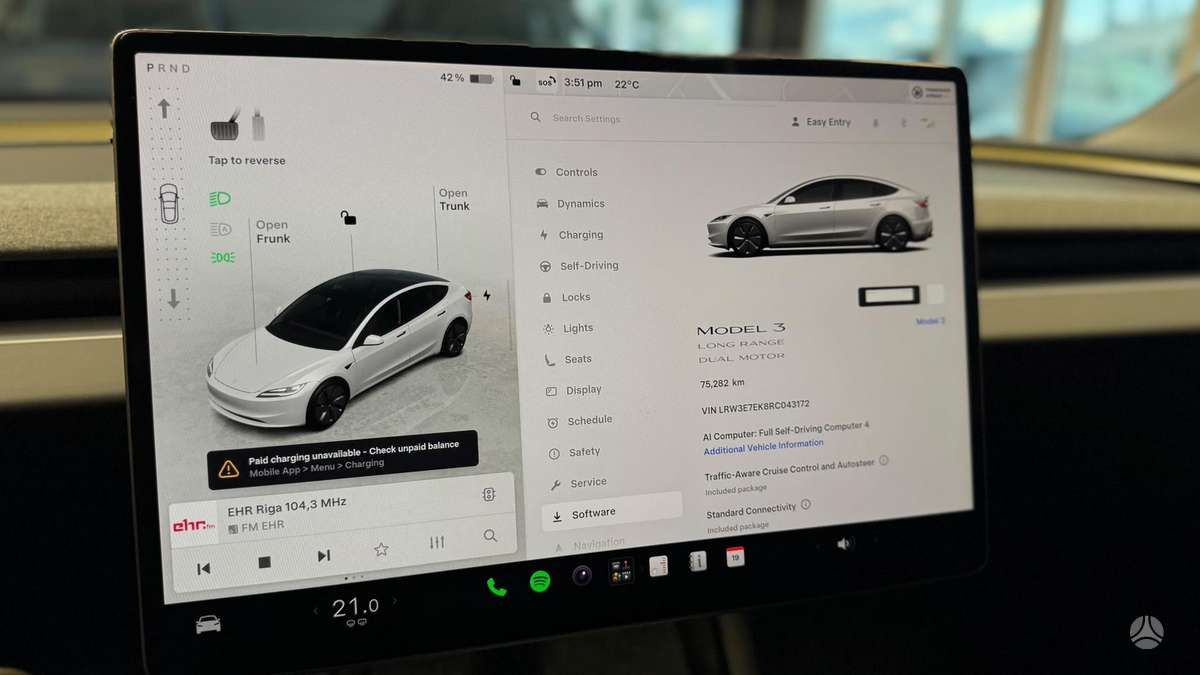Tap the 3:51 pm clock
The width and height of the screenshot is (1200, 675).
pyautogui.click(x=583, y=83)
